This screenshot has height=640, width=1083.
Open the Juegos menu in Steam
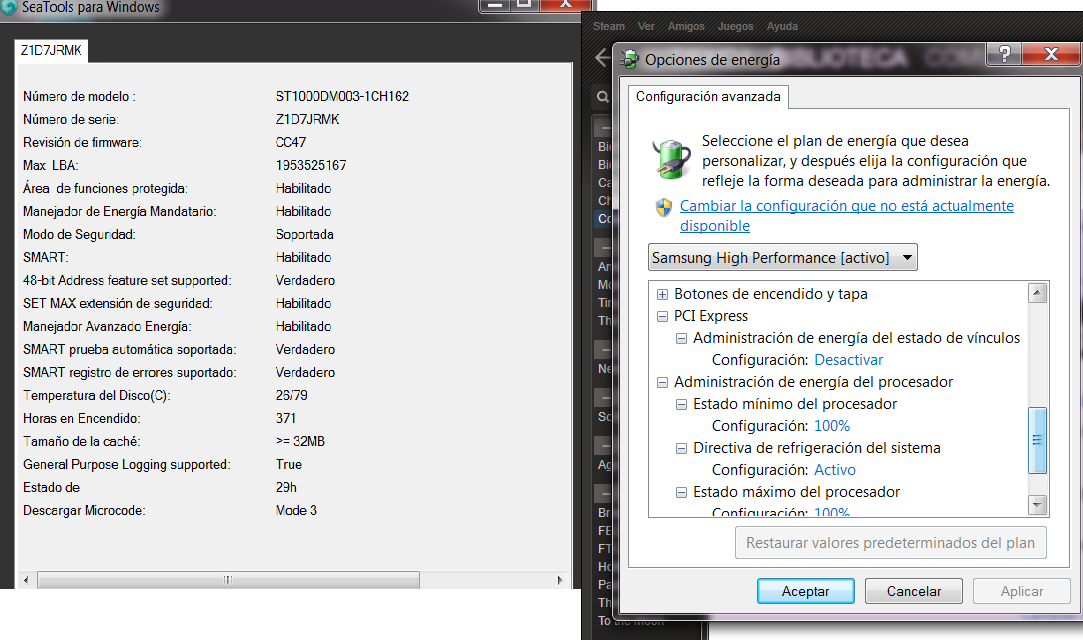coord(736,26)
